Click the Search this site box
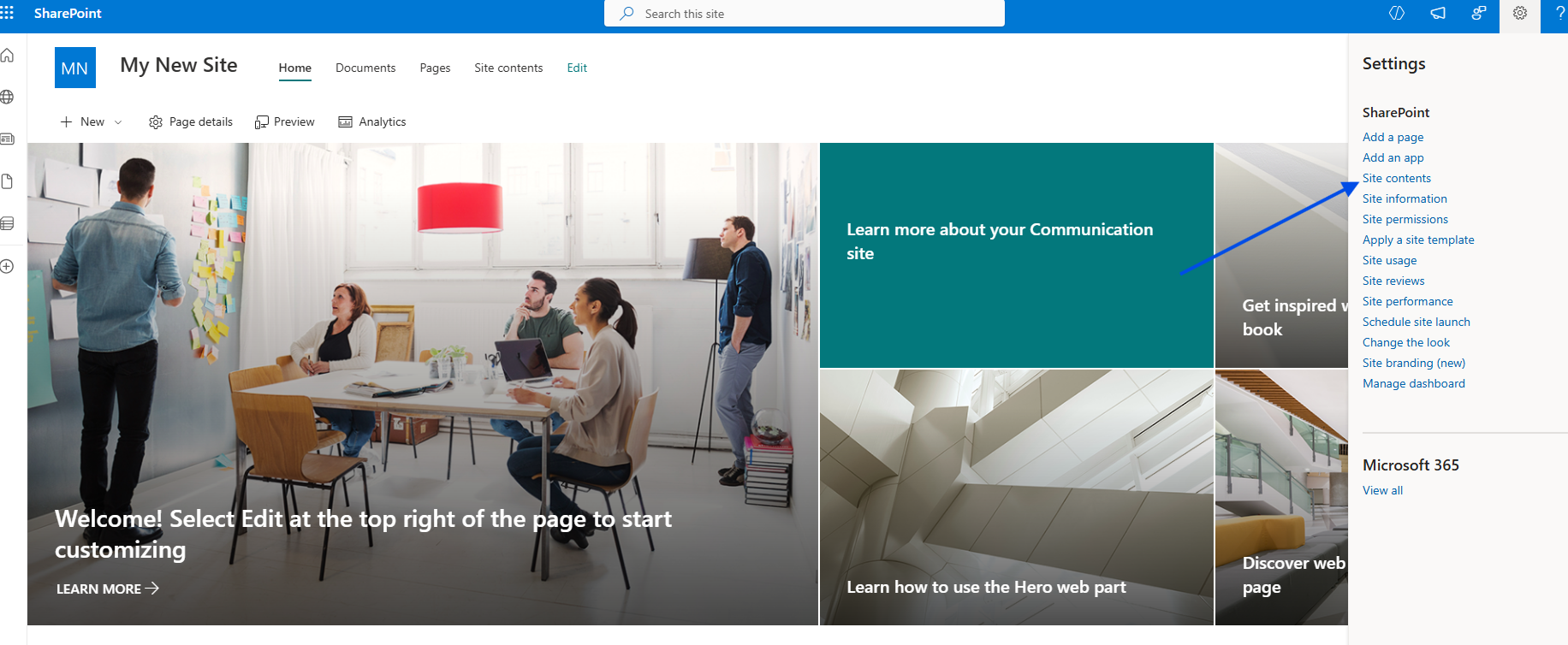This screenshot has height=645, width=1568. (805, 14)
